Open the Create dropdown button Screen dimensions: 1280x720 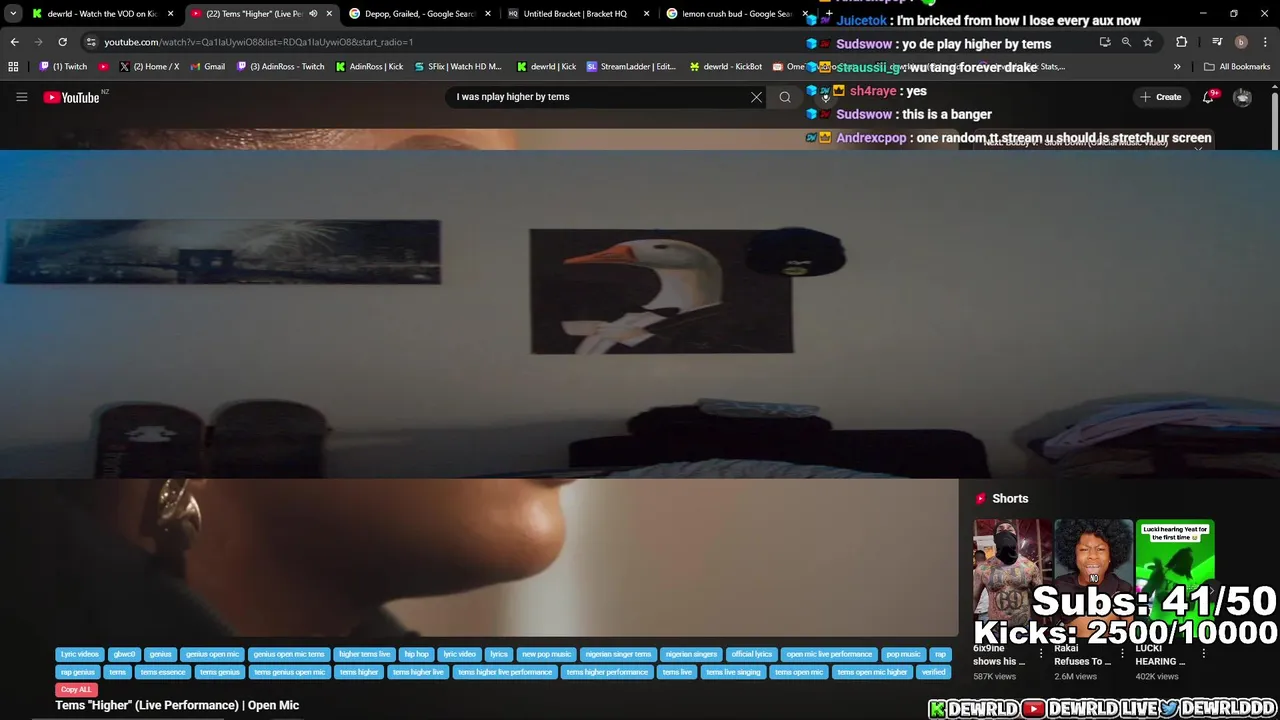(x=1160, y=97)
